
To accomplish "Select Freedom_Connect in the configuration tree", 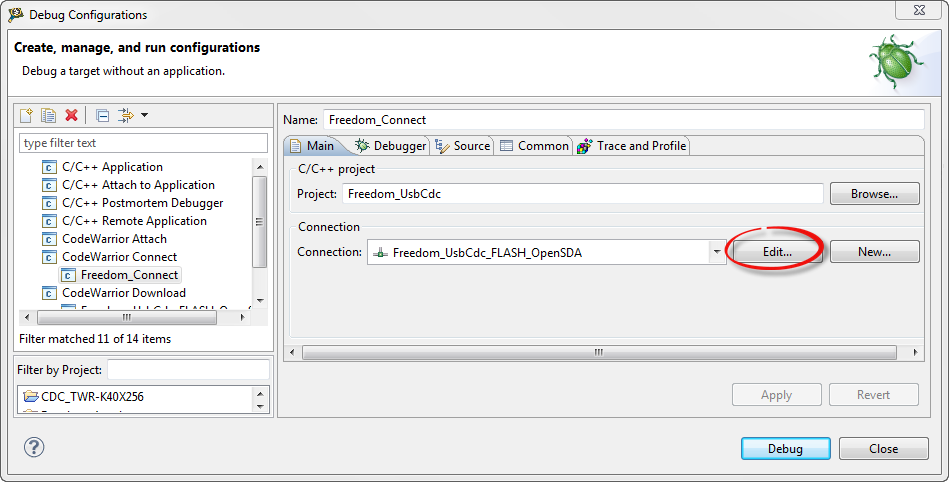I will point(129,275).
